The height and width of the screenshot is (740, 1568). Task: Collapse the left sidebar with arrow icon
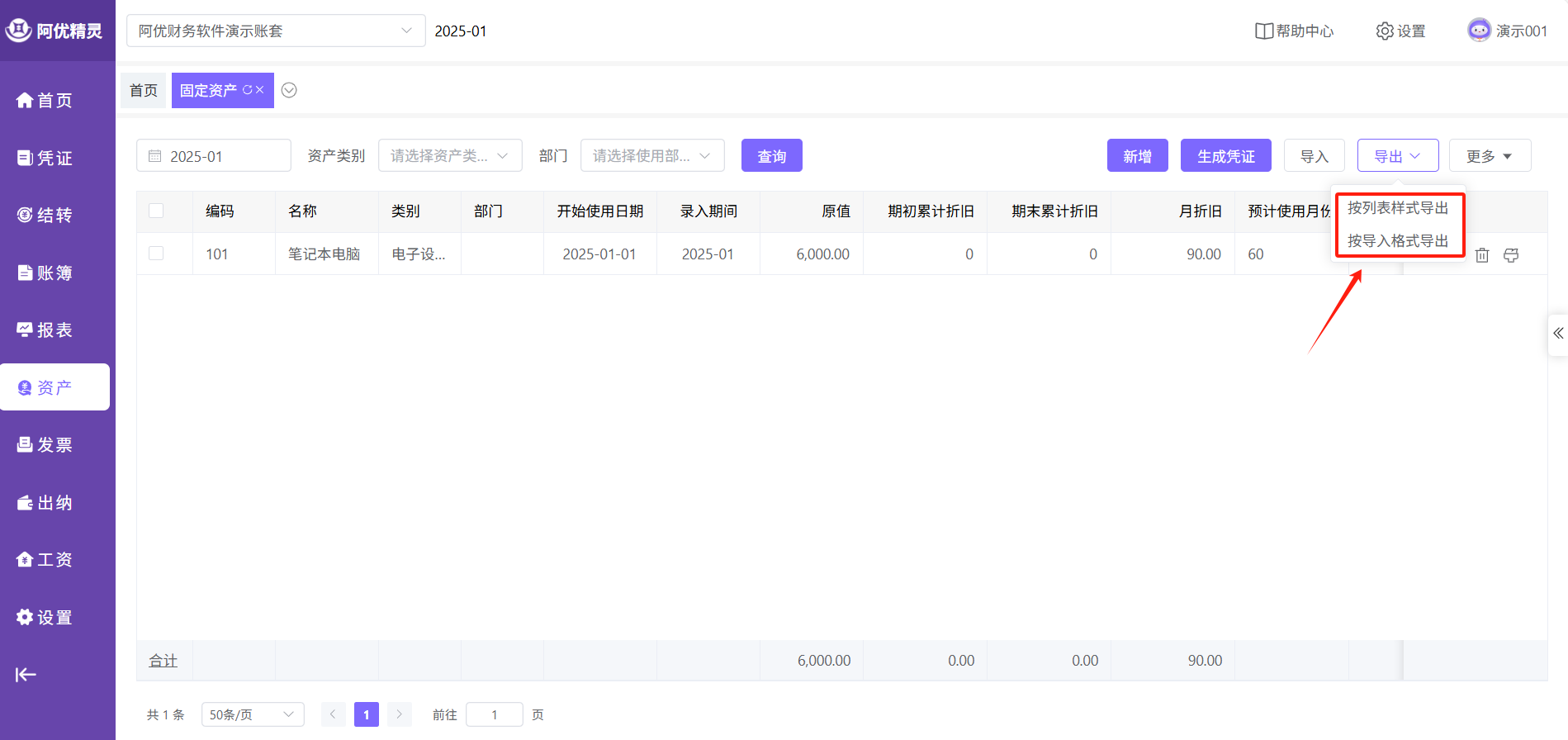tap(26, 675)
